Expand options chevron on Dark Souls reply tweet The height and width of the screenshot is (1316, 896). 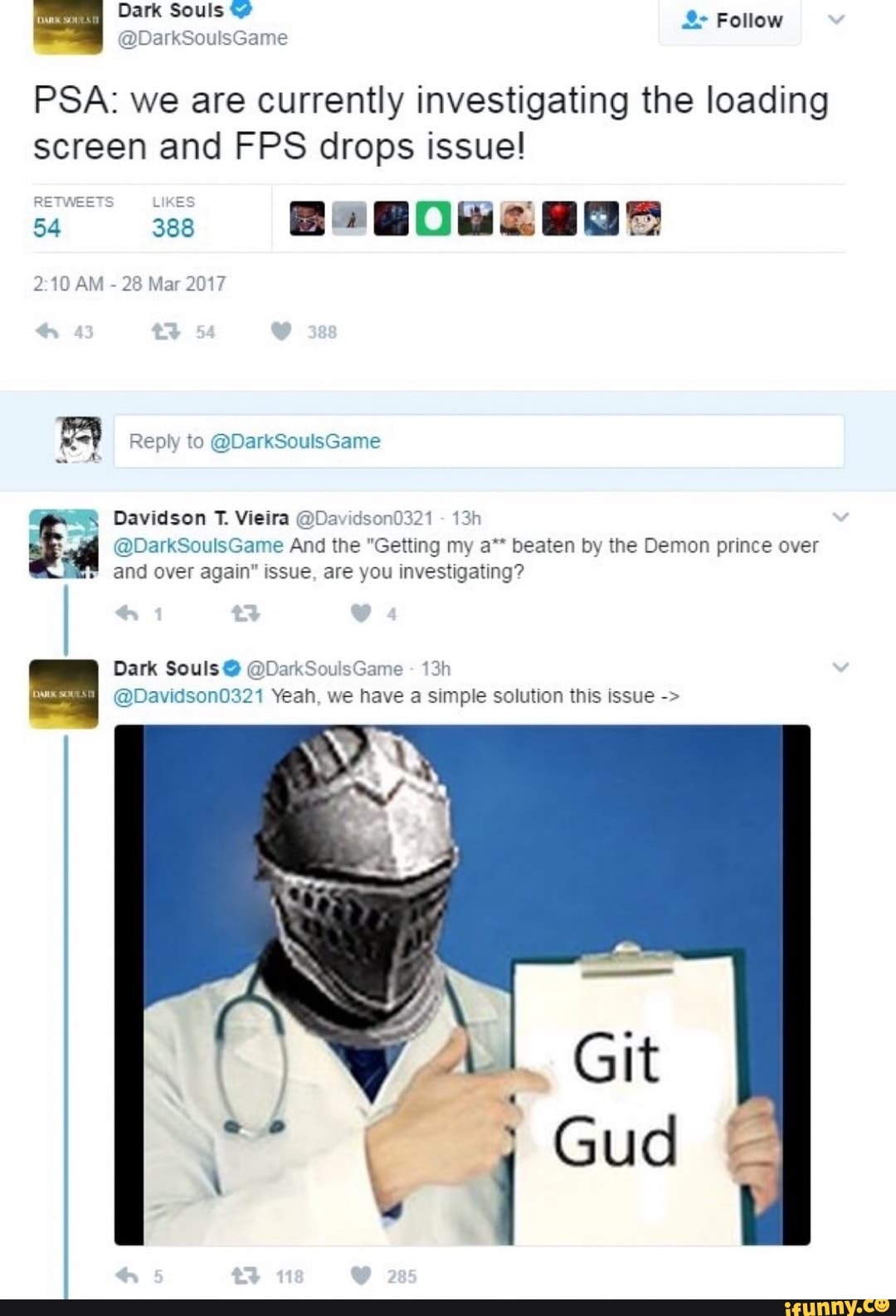tap(840, 667)
